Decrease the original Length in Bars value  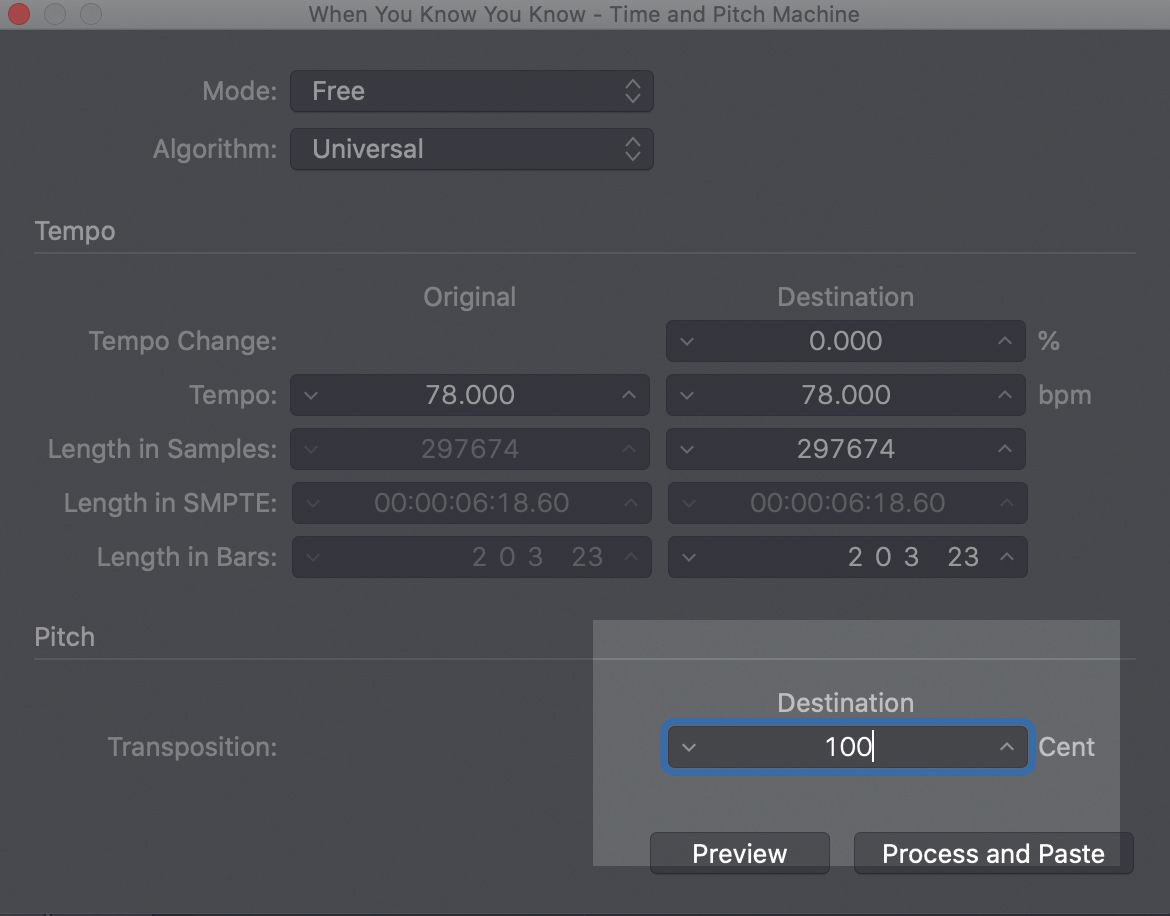(311, 557)
